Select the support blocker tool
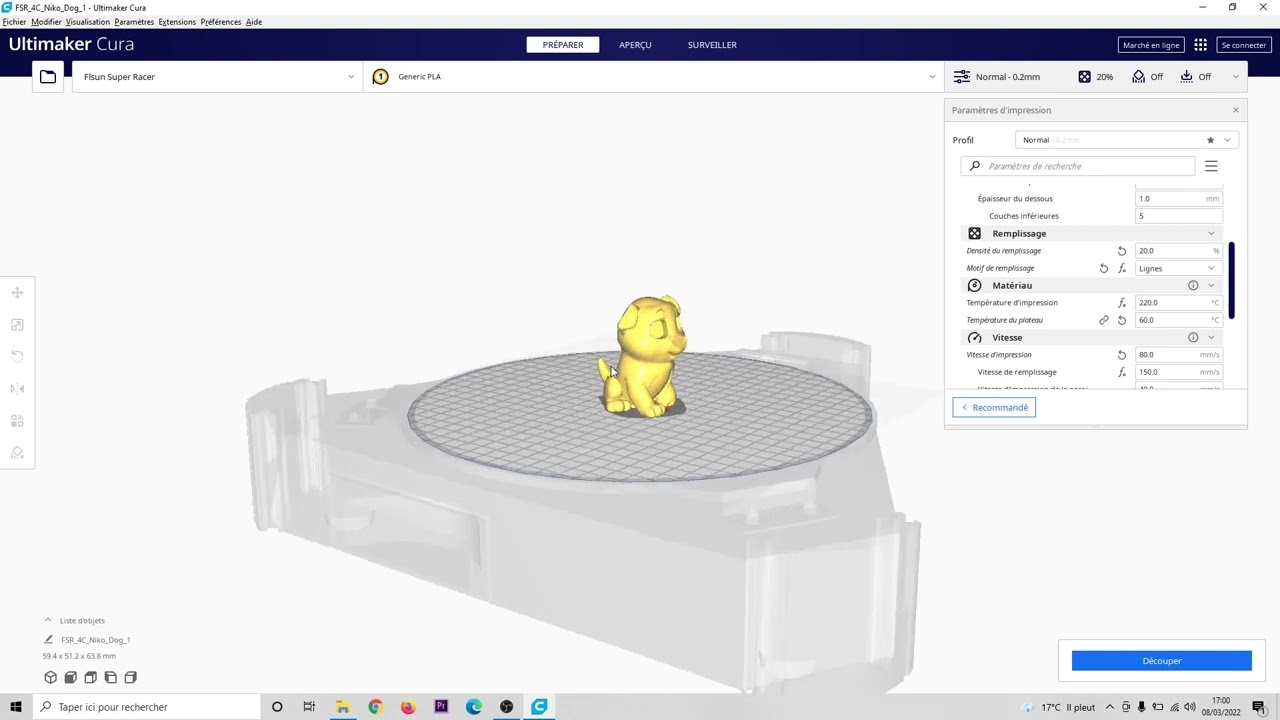This screenshot has height=720, width=1280. click(17, 453)
